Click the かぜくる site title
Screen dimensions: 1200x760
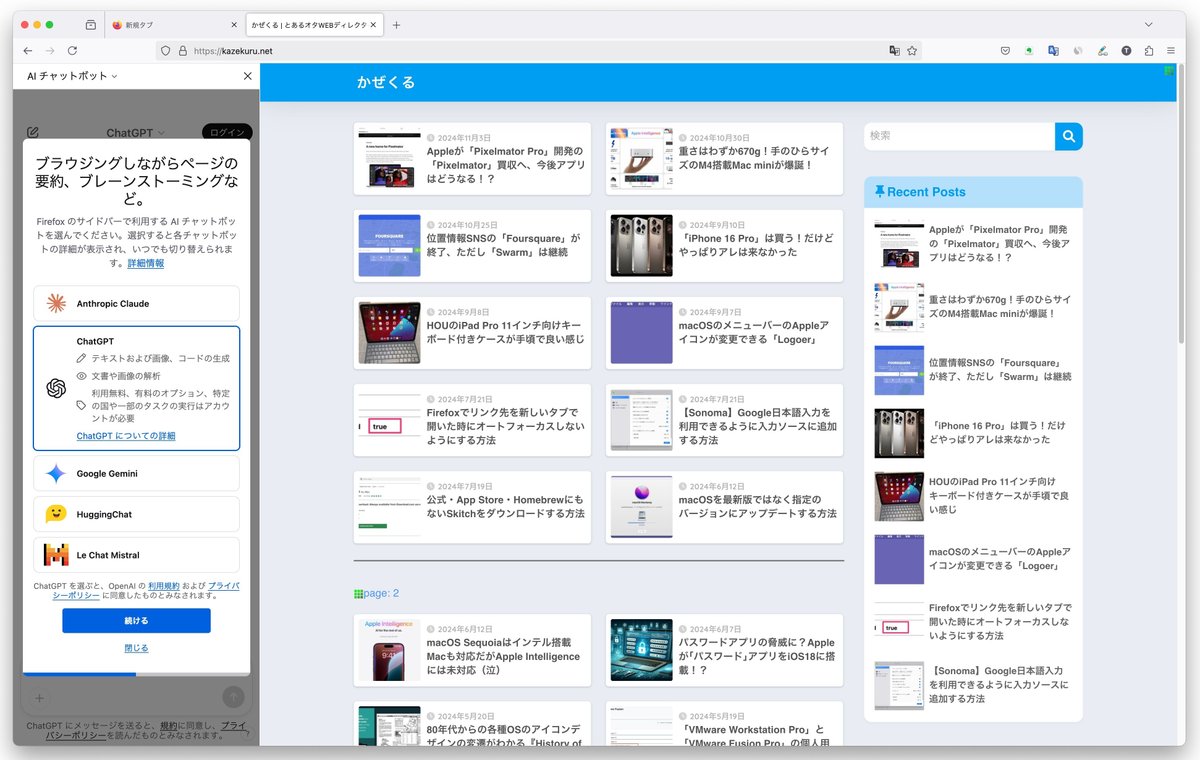click(386, 82)
